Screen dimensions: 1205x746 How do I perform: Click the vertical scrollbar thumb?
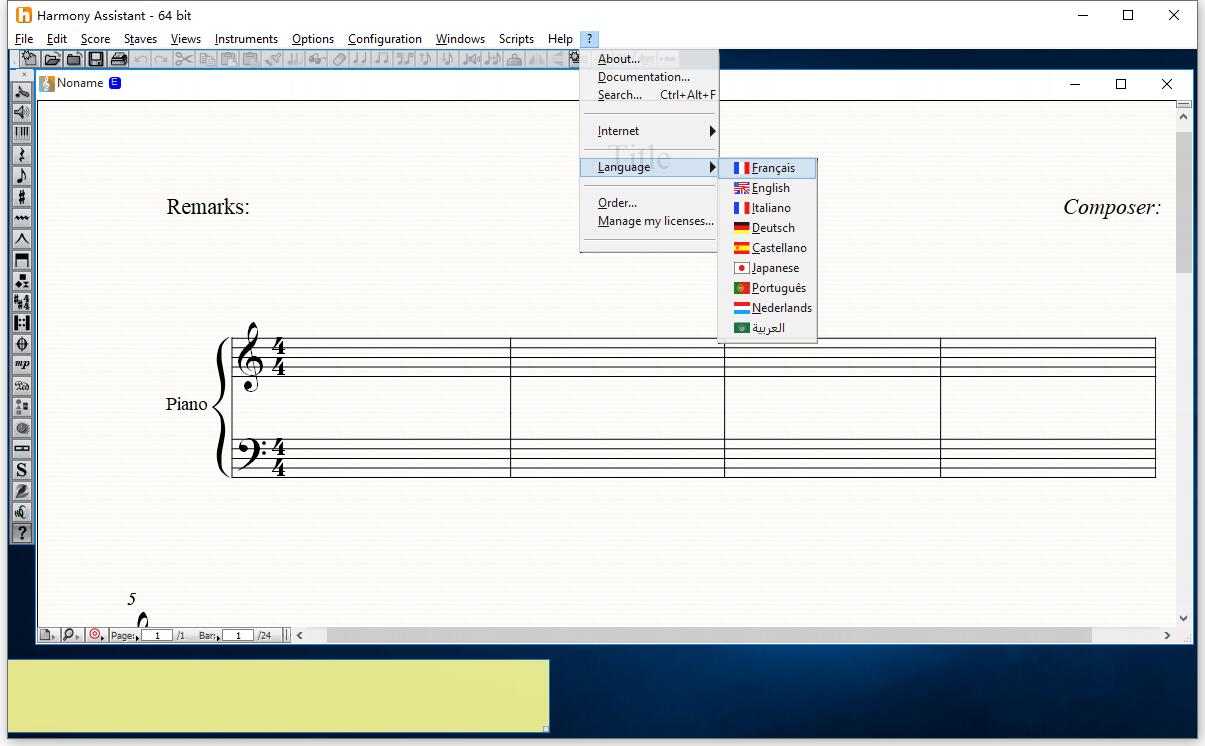click(1184, 202)
